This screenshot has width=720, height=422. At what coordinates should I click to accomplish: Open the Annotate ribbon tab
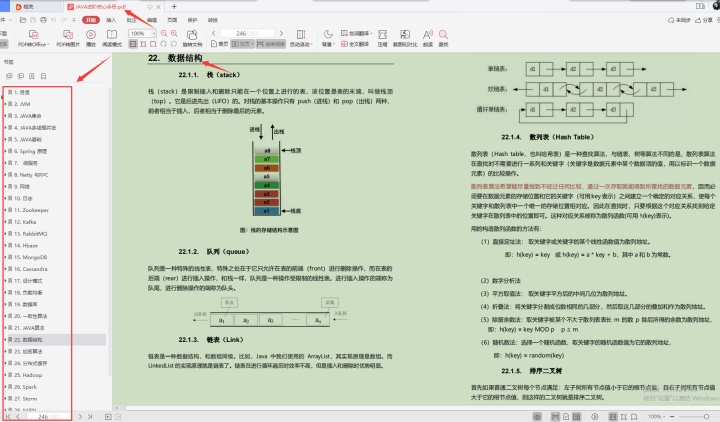pyautogui.click(x=131, y=20)
